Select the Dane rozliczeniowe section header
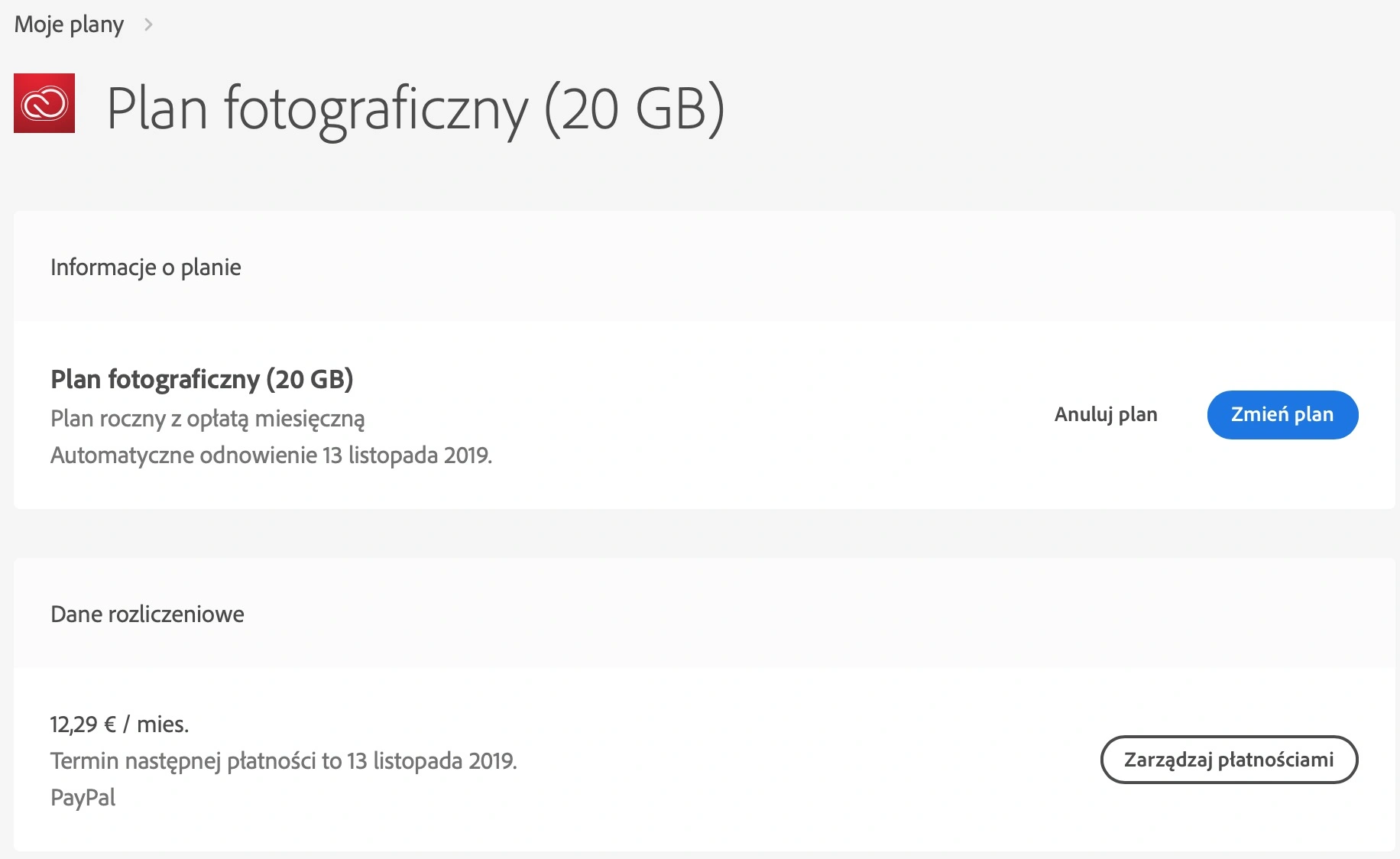Screen dimensions: 1400x859 [x=147, y=614]
